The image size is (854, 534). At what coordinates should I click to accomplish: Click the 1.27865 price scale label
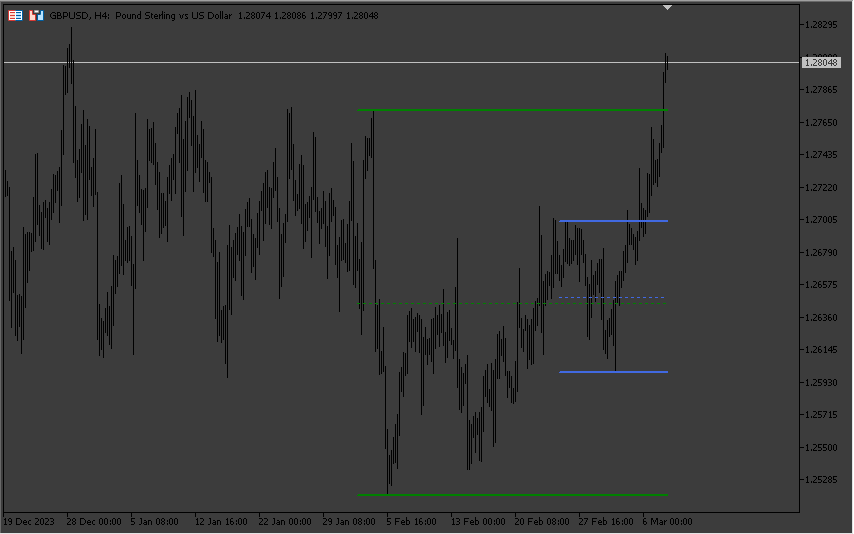pos(821,90)
